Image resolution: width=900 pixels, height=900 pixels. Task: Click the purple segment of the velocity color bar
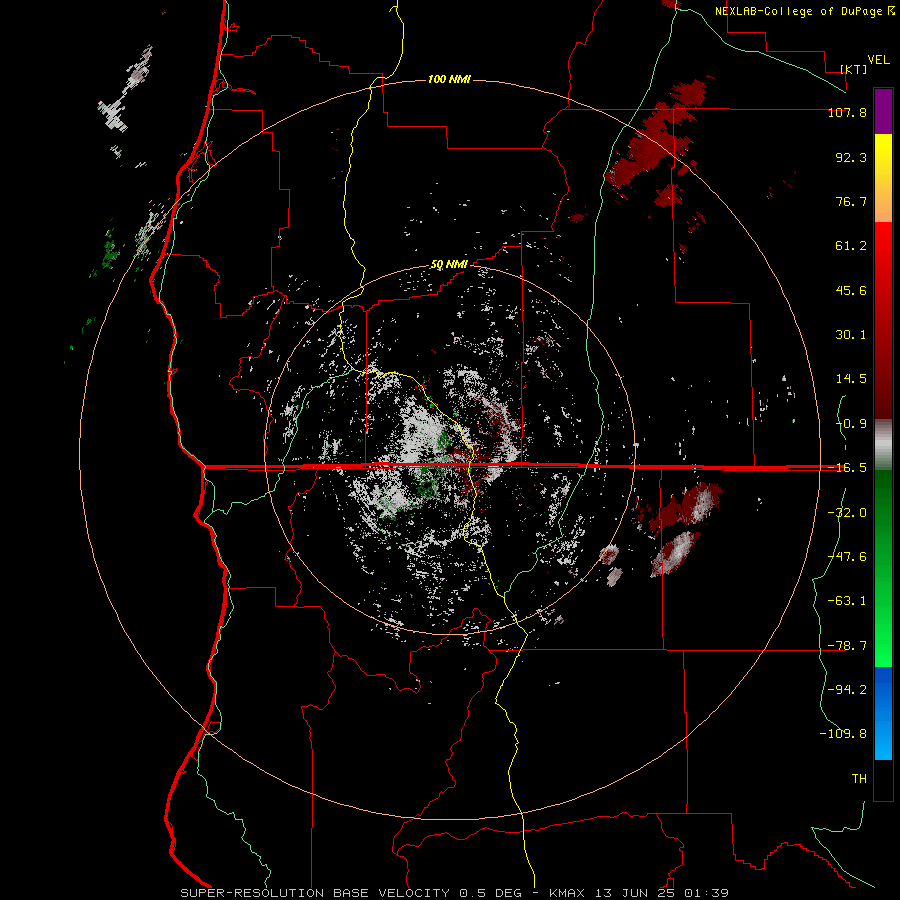coord(883,111)
